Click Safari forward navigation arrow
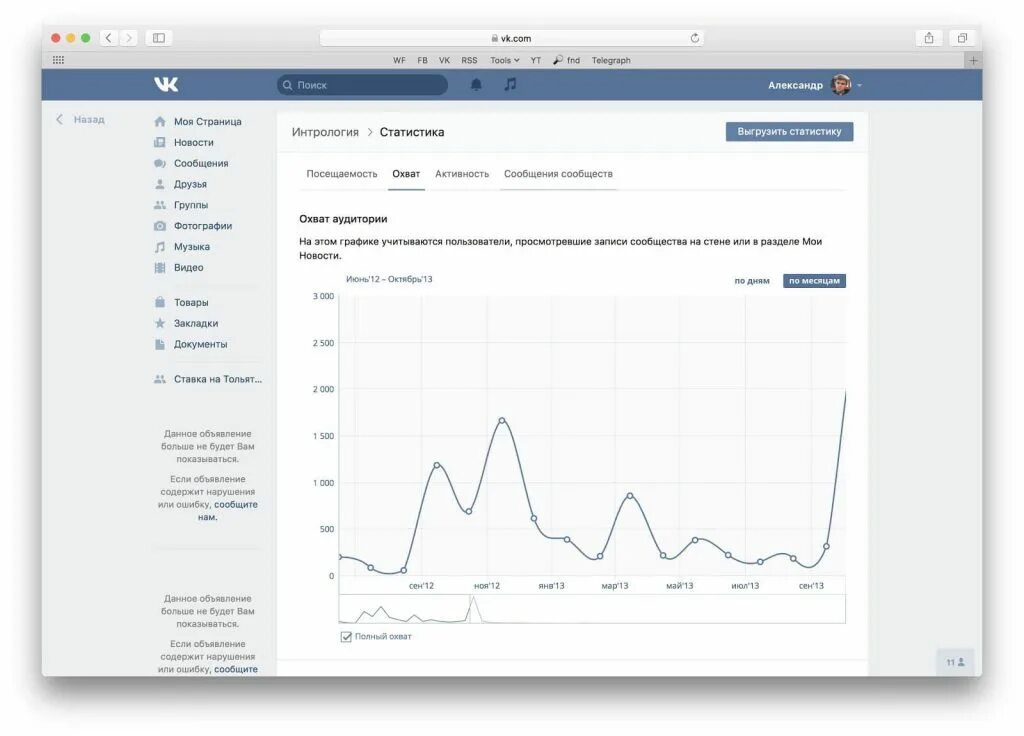This screenshot has height=736, width=1024. tap(129, 38)
